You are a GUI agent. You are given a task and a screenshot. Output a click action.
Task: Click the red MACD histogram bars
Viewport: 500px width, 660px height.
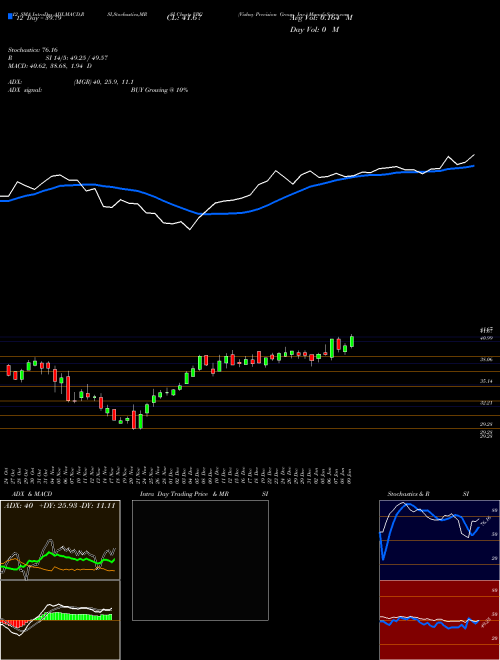pyautogui.click(x=13, y=623)
